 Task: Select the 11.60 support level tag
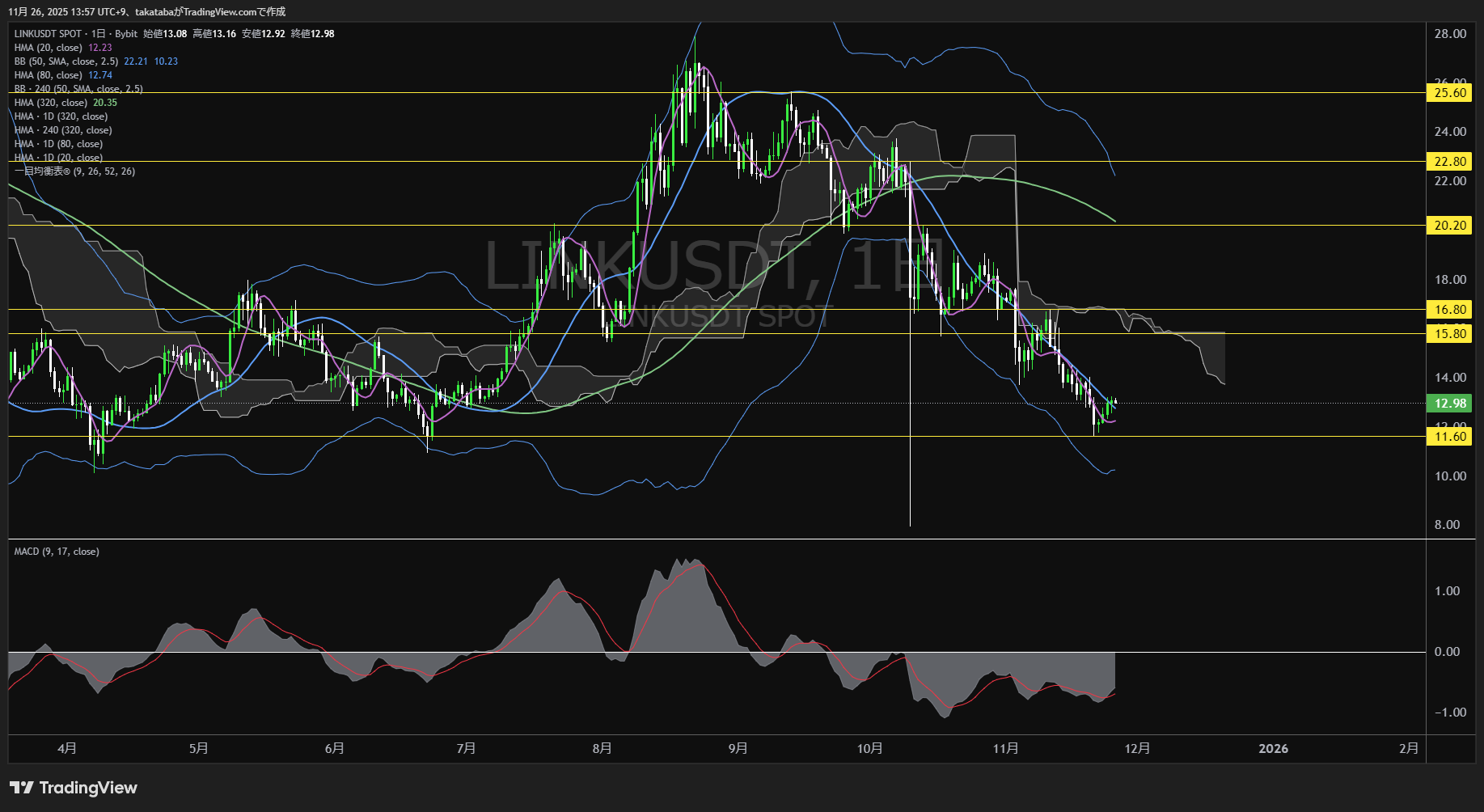click(x=1450, y=437)
